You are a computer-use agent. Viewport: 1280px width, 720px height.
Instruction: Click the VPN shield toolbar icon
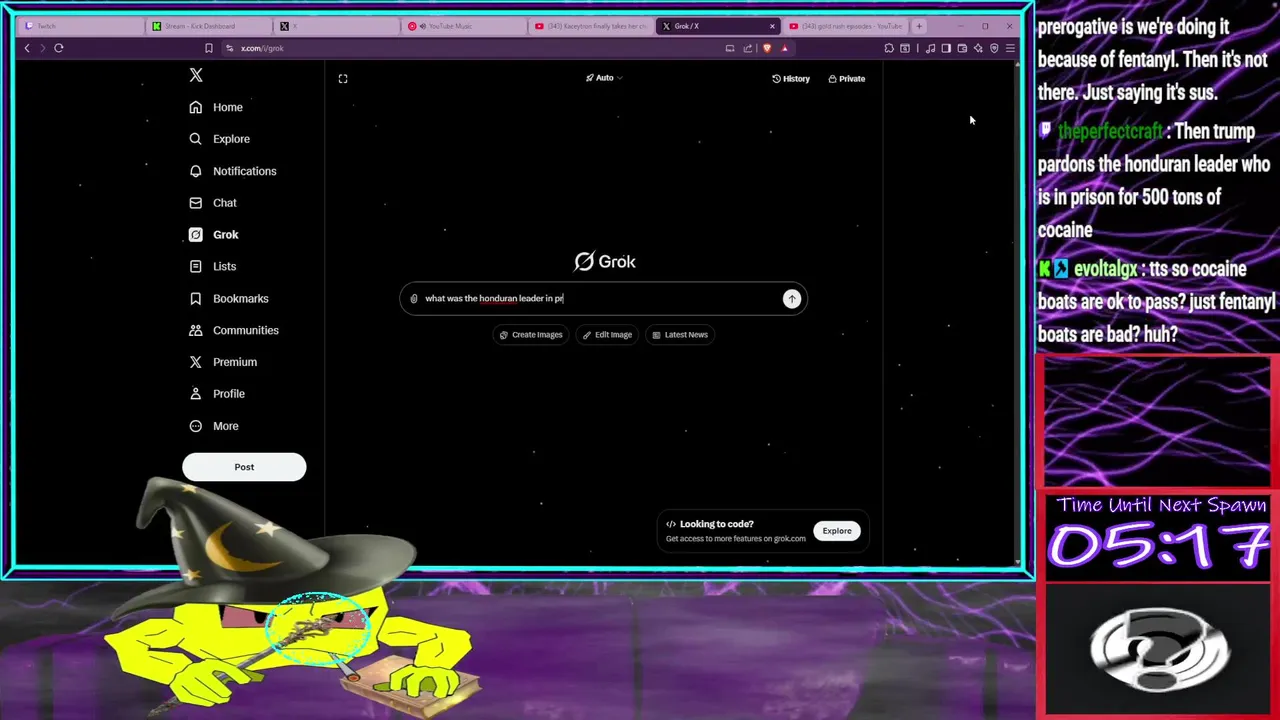pos(994,48)
